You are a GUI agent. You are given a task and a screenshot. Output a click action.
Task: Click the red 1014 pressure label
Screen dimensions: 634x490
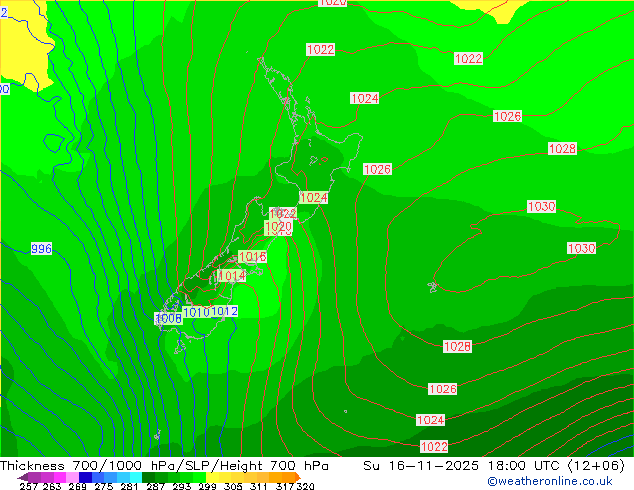pos(232,276)
